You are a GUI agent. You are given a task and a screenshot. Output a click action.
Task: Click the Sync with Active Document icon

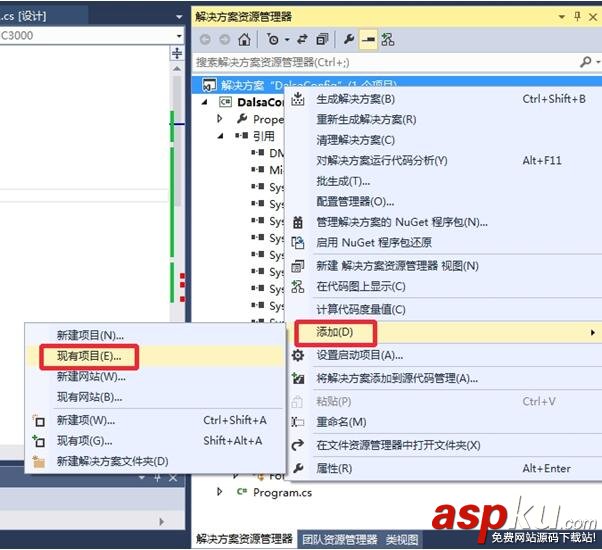pos(303,39)
